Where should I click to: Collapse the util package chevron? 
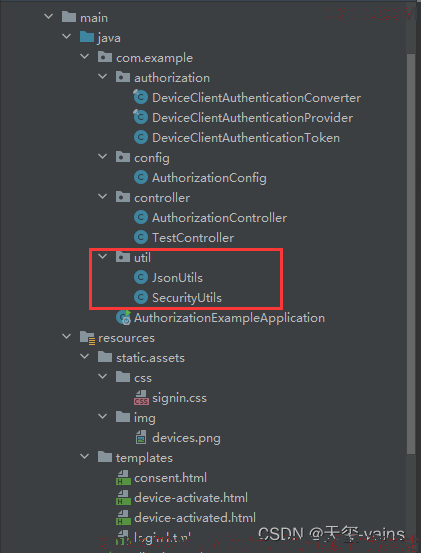click(103, 257)
